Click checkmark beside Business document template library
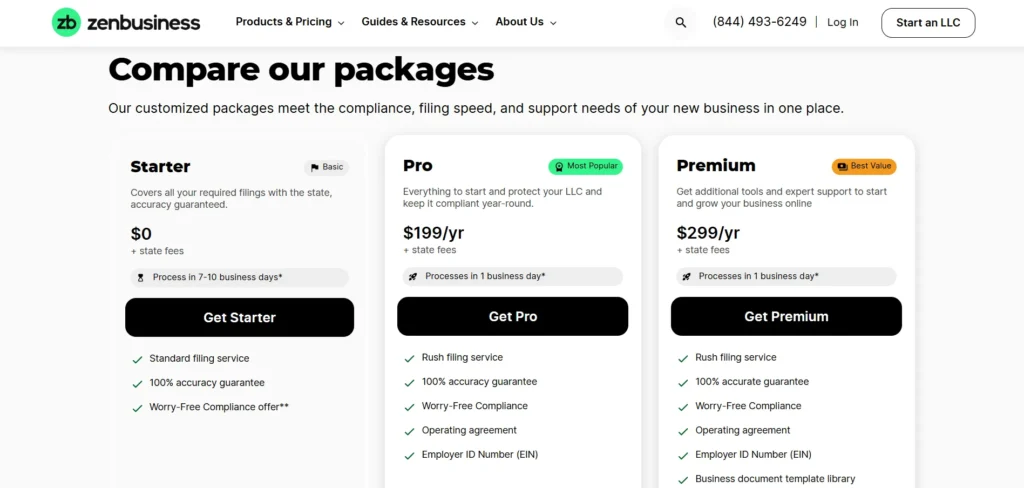The width and height of the screenshot is (1024, 488). pyautogui.click(x=683, y=479)
